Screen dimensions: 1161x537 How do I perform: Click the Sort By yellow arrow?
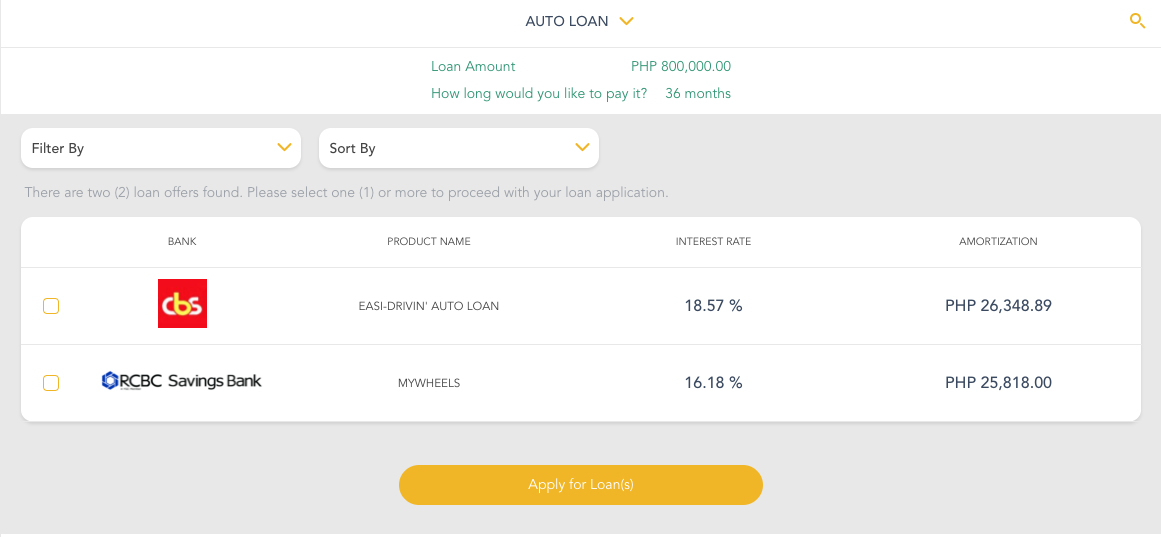coord(582,147)
